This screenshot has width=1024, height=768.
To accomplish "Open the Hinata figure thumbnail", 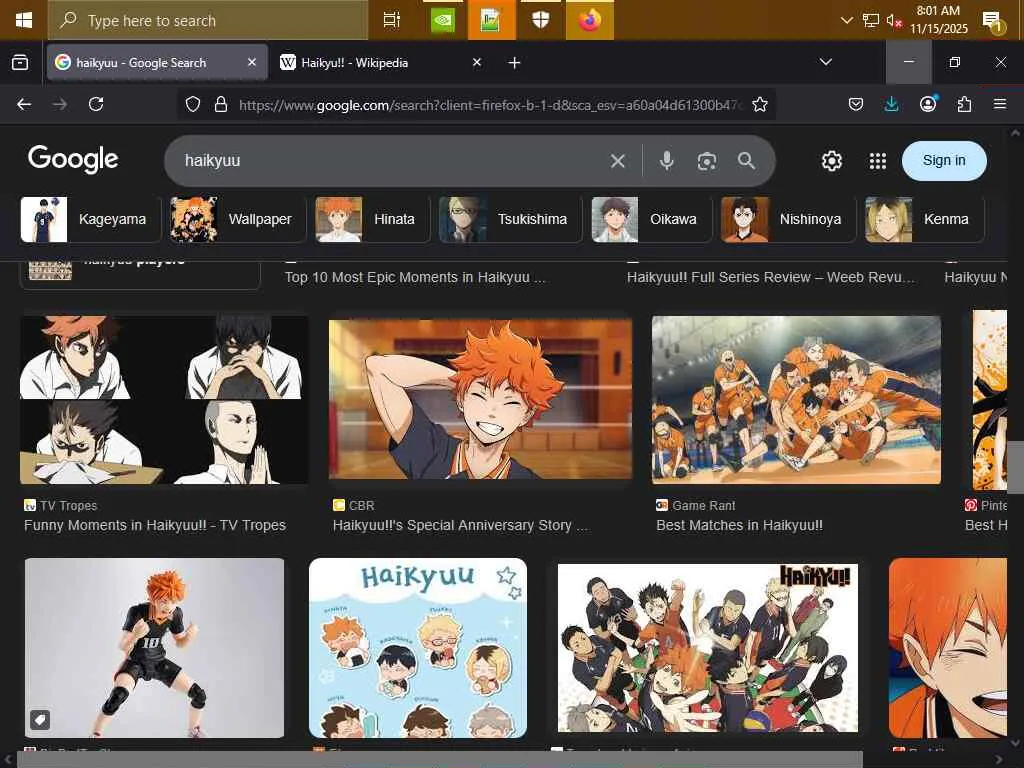I will click(x=155, y=648).
